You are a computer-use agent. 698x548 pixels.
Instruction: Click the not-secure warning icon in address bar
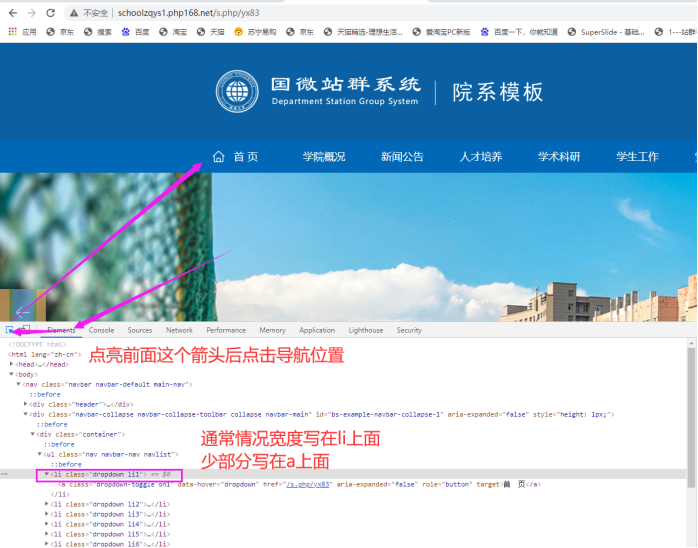tap(76, 13)
